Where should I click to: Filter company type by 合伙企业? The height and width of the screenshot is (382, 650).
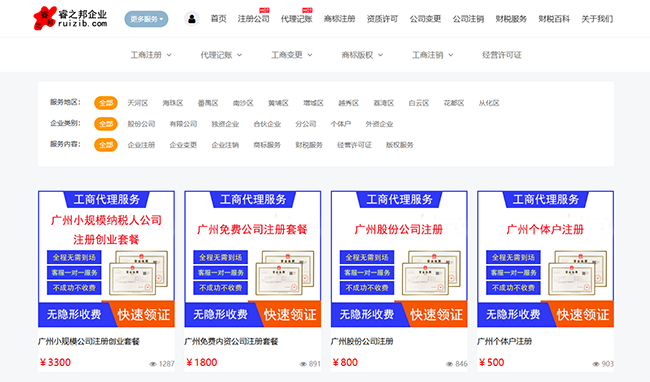267,124
